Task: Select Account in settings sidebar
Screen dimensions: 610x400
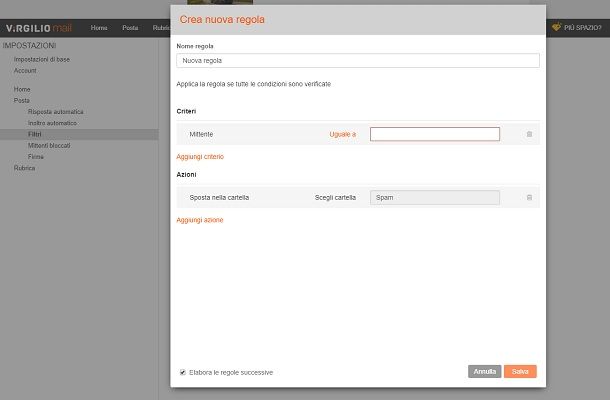Action: [25, 71]
